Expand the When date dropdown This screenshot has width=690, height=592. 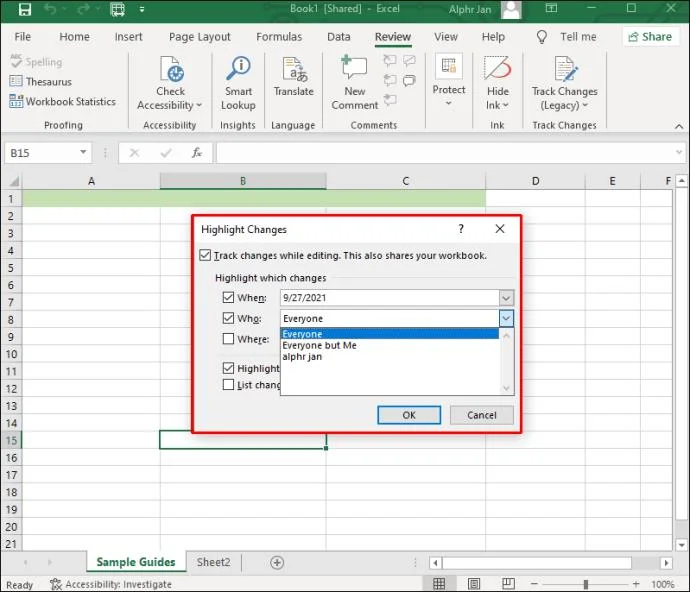pyautogui.click(x=506, y=298)
